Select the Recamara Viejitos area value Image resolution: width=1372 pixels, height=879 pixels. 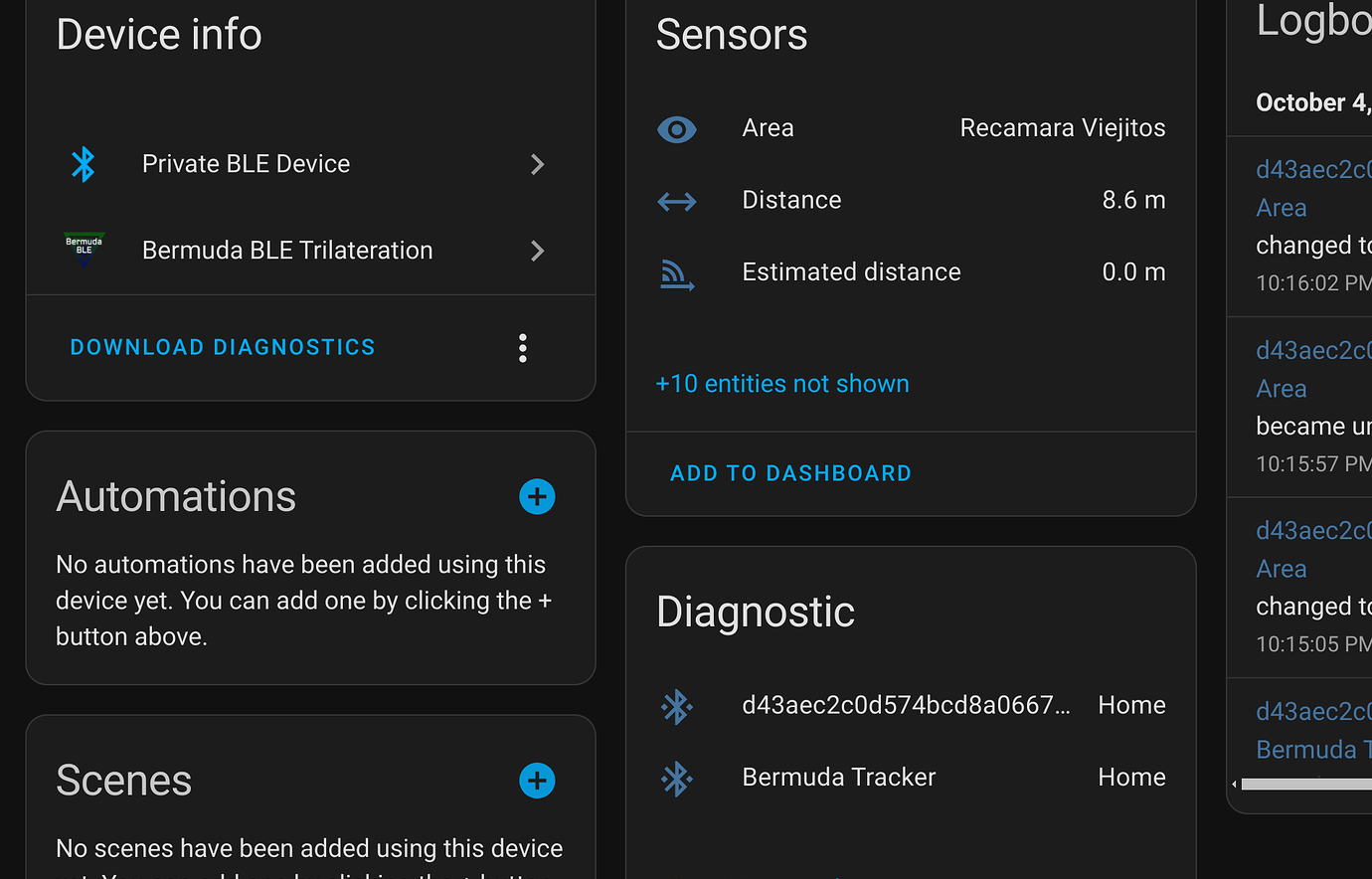(x=1062, y=127)
